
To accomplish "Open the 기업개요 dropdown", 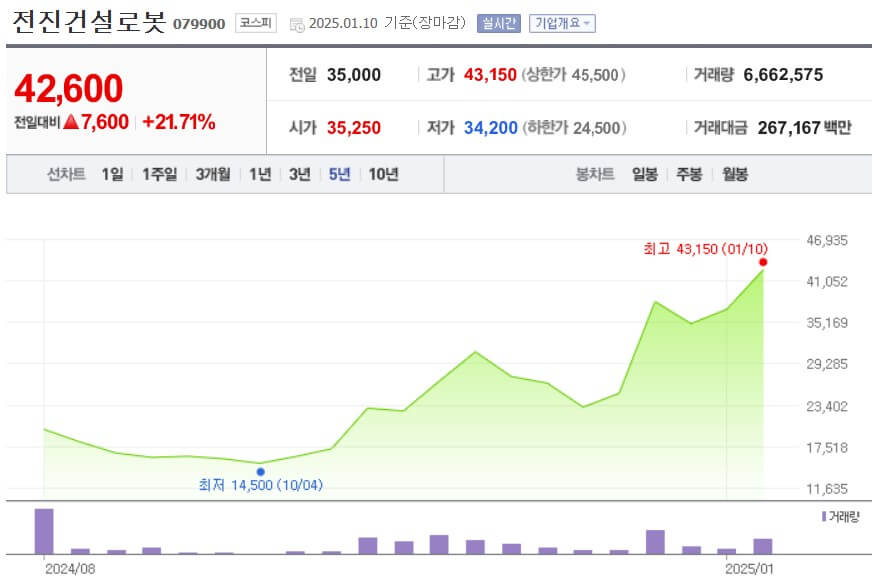I will (562, 22).
